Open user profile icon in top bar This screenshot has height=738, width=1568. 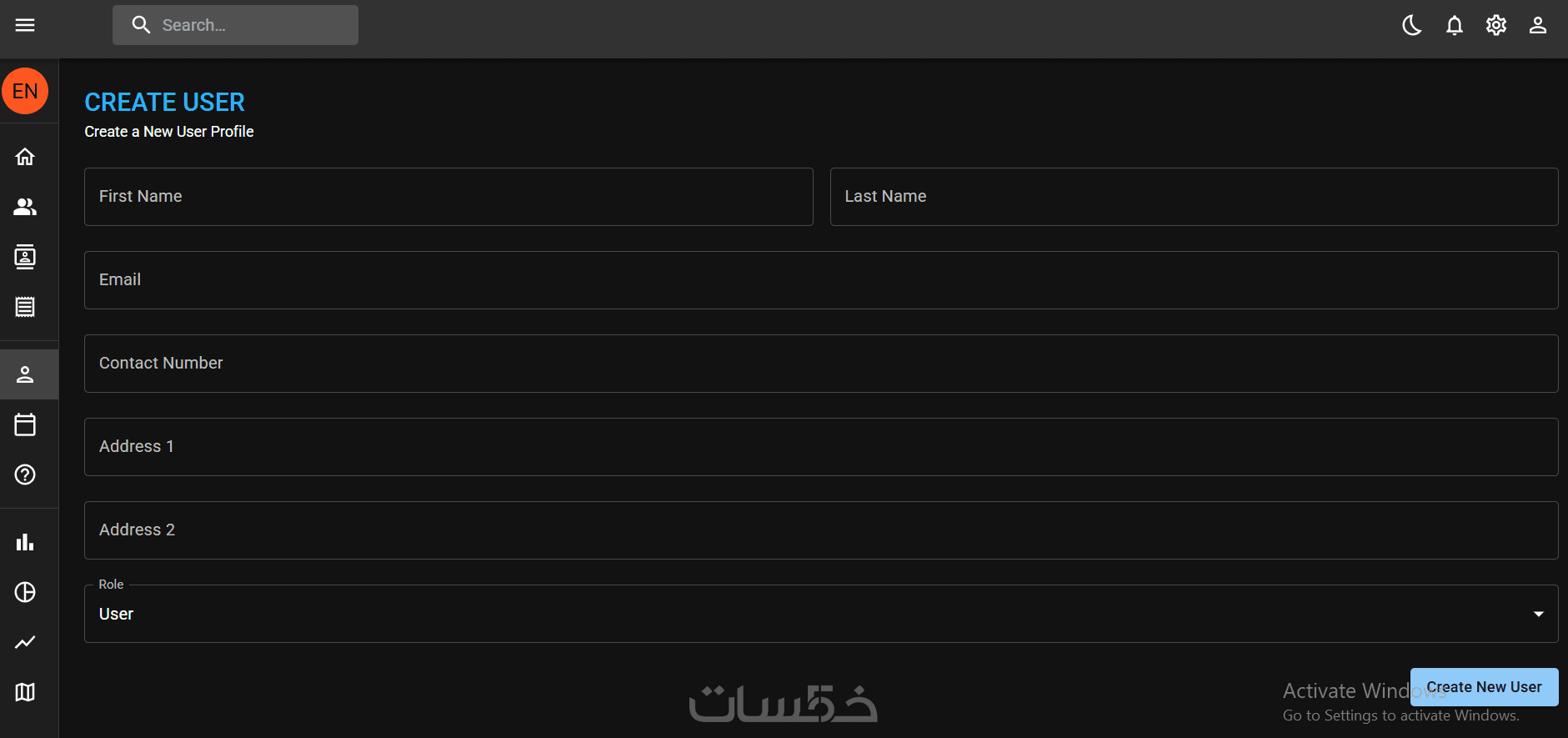(1538, 25)
